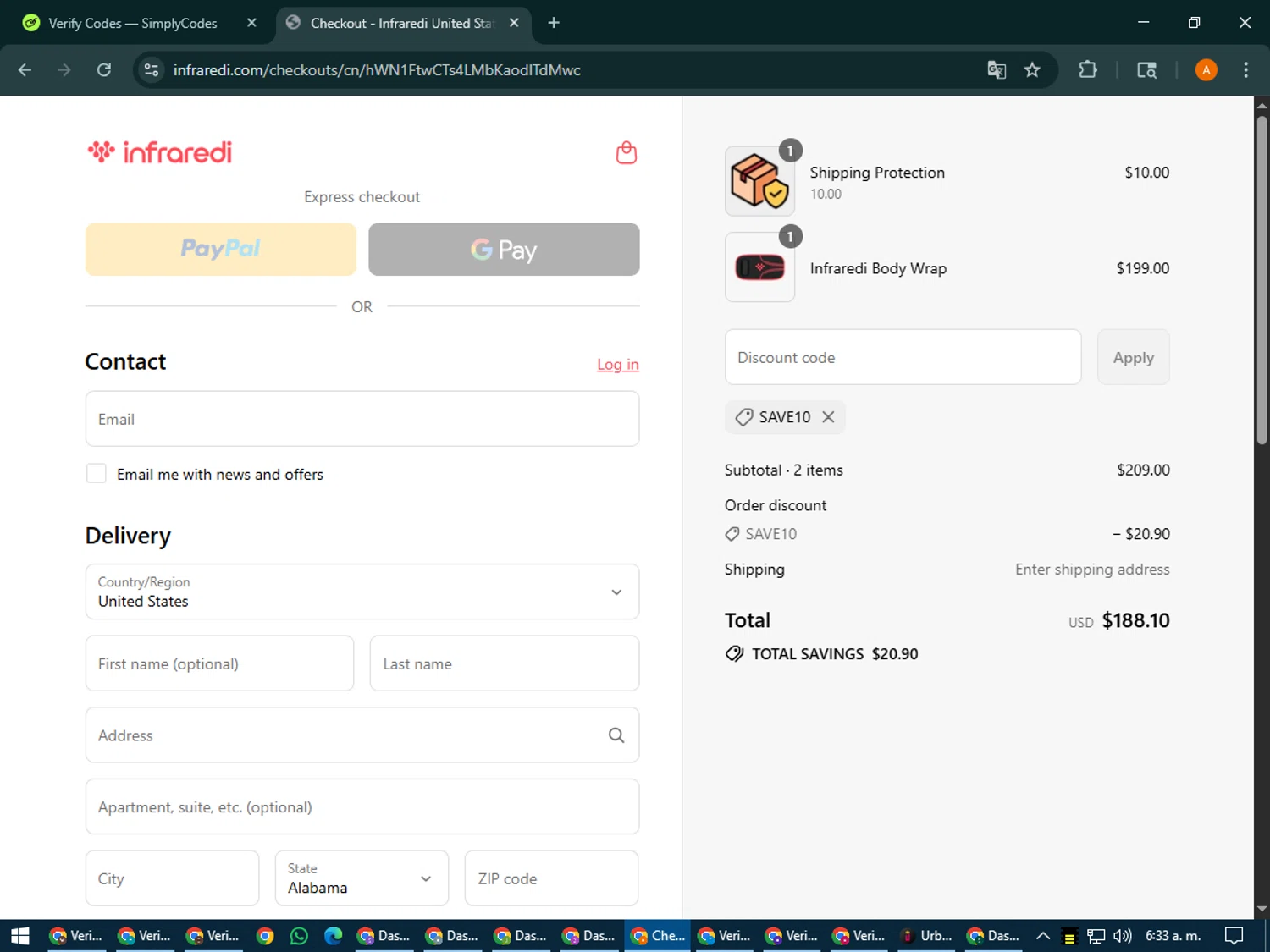Open the orange profile avatar
The width and height of the screenshot is (1270, 952).
1206,70
